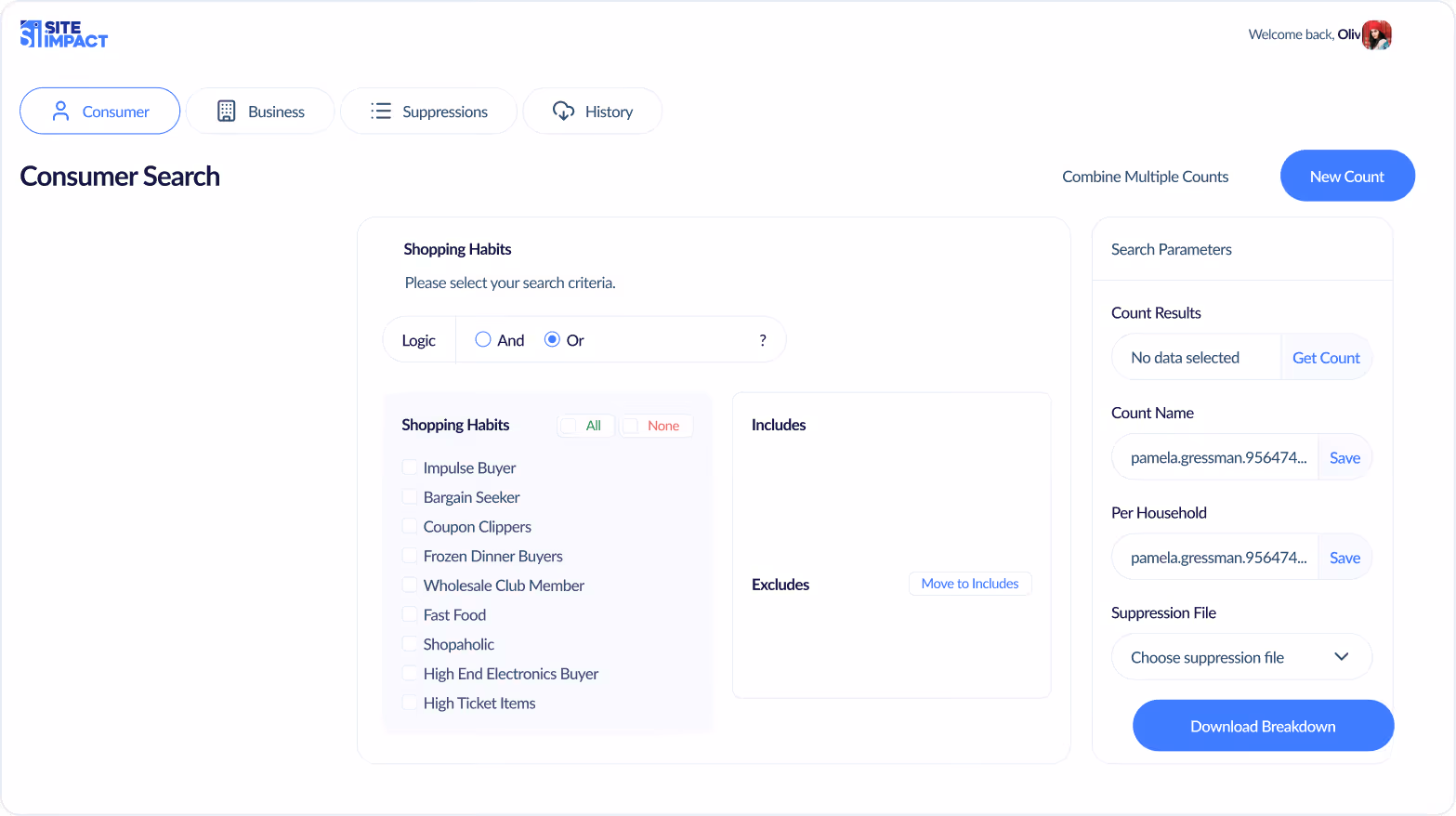Click the New Count button

1347,176
